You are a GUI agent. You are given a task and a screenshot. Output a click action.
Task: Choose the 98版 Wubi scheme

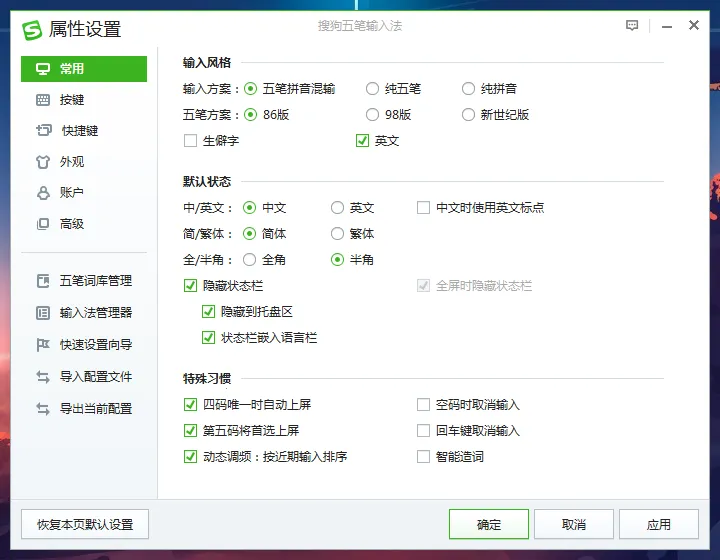tap(373, 115)
